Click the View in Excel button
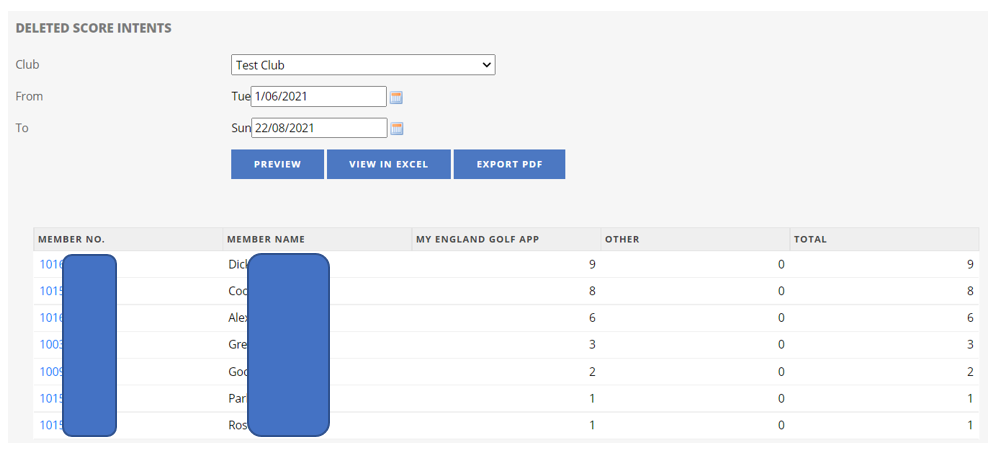This screenshot has height=454, width=1006. point(388,164)
